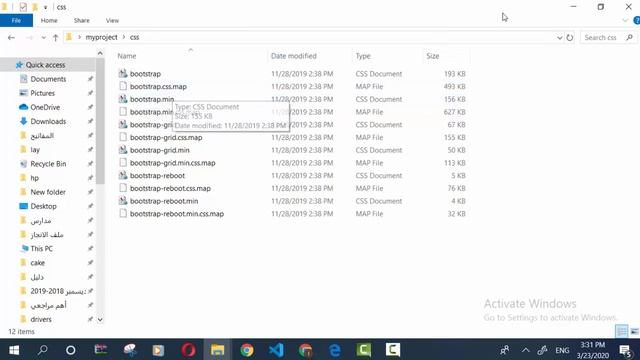Open the drivers folder in sidebar
The width and height of the screenshot is (640, 360).
(41, 319)
